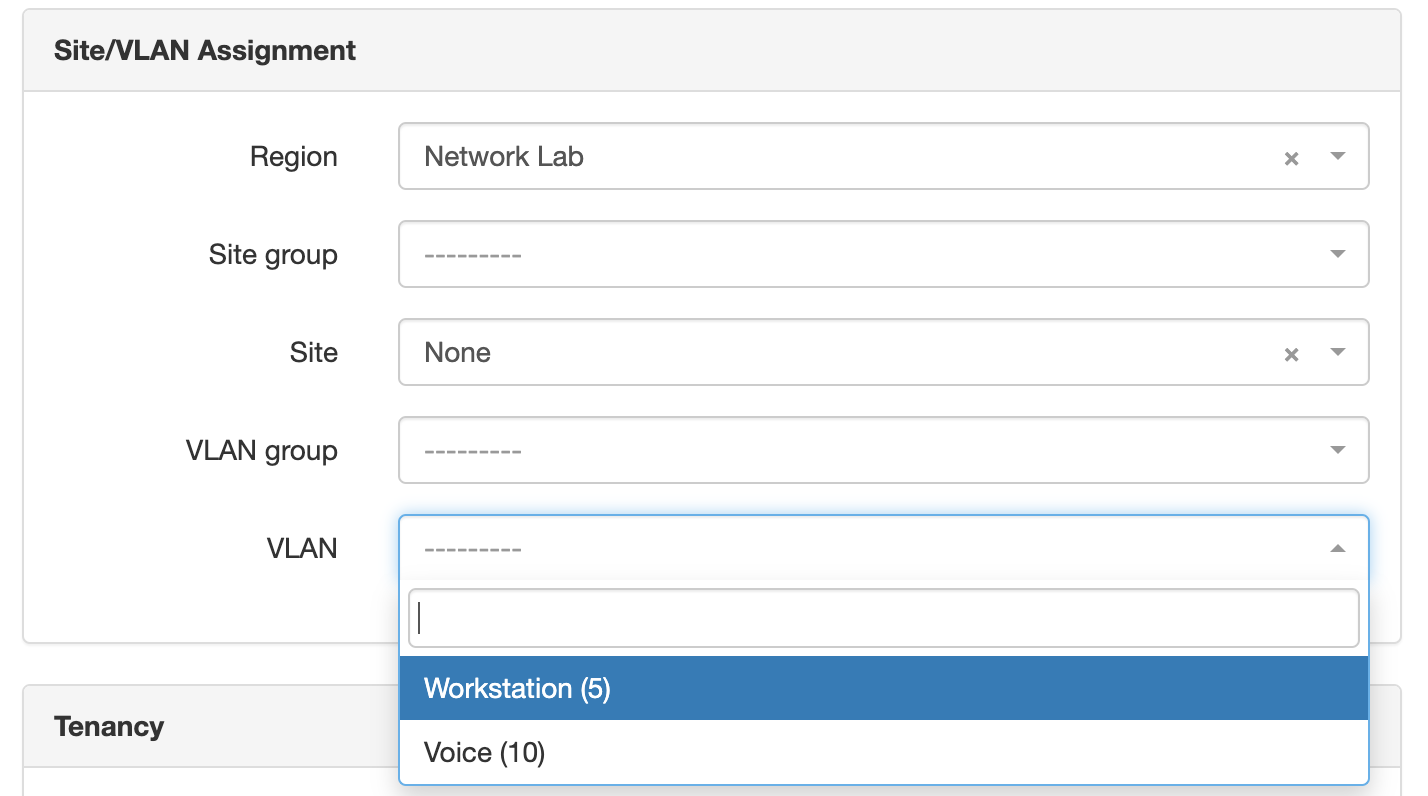This screenshot has width=1428, height=796.
Task: Click the VLAN group empty selection field
Action: coord(884,450)
